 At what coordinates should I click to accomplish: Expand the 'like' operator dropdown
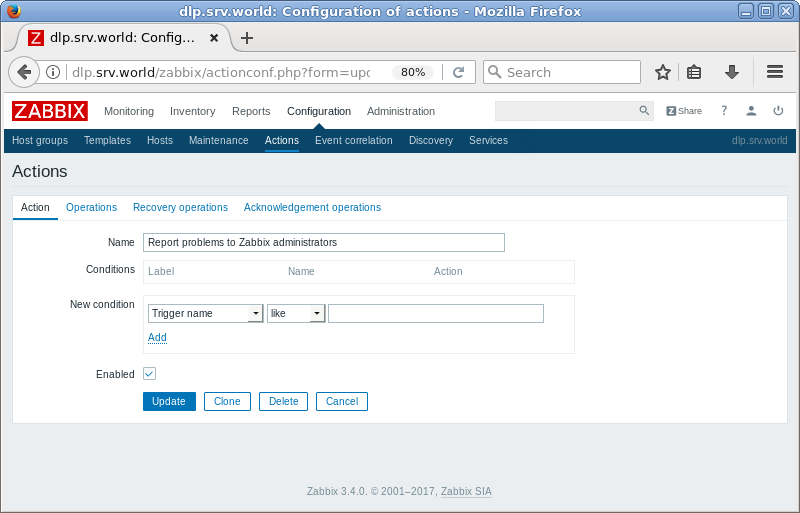(x=296, y=313)
